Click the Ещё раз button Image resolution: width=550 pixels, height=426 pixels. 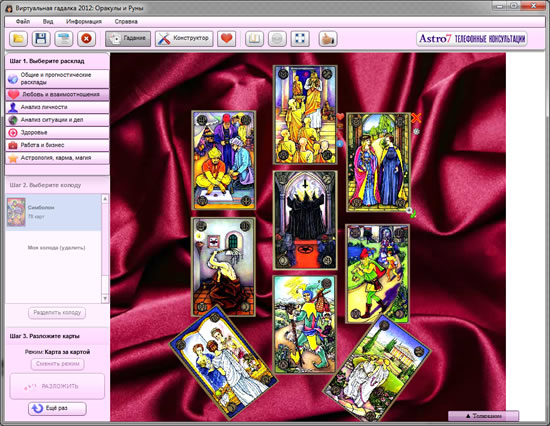[57, 408]
